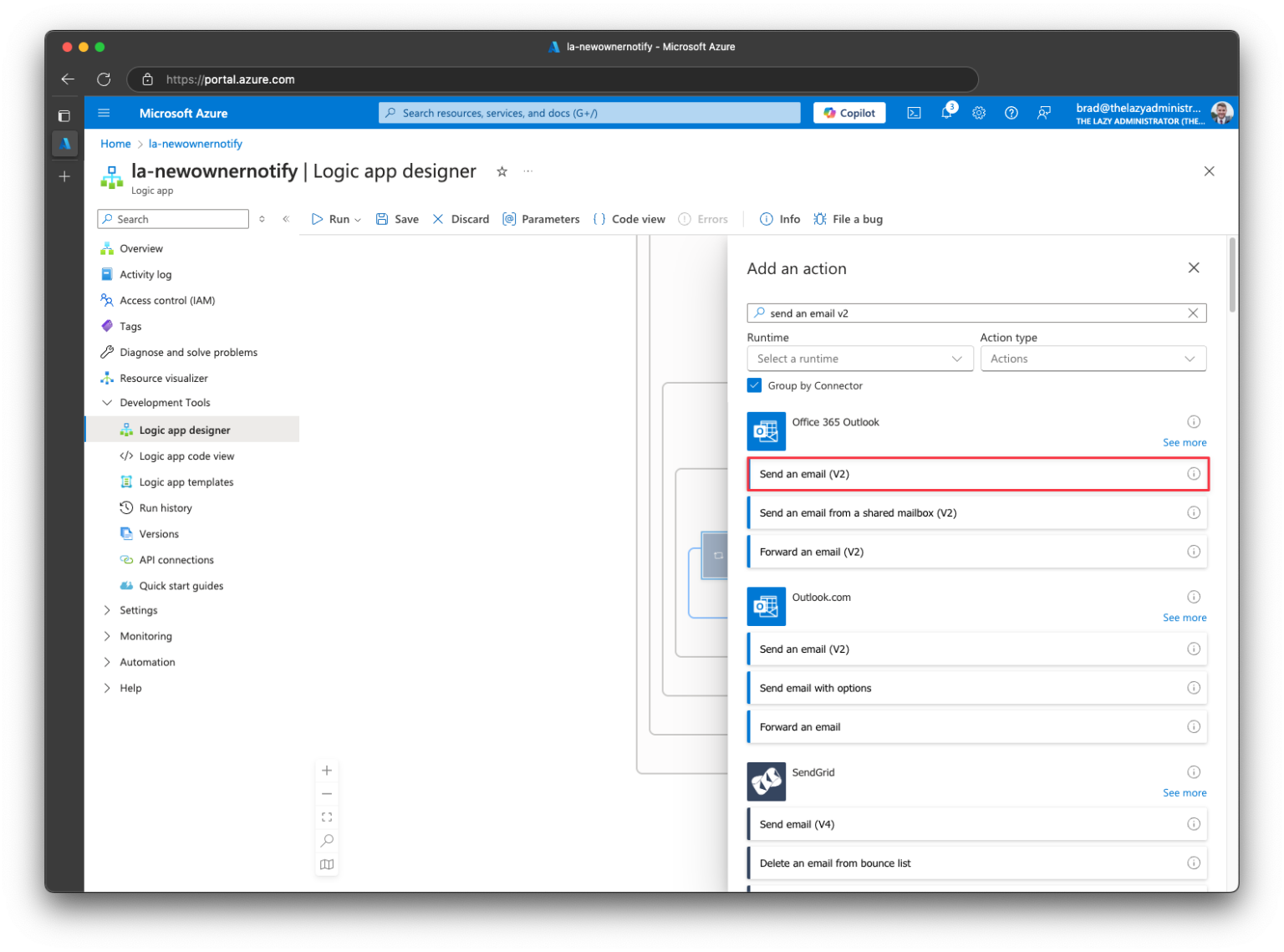Open Parameters from the toolbar

[541, 219]
